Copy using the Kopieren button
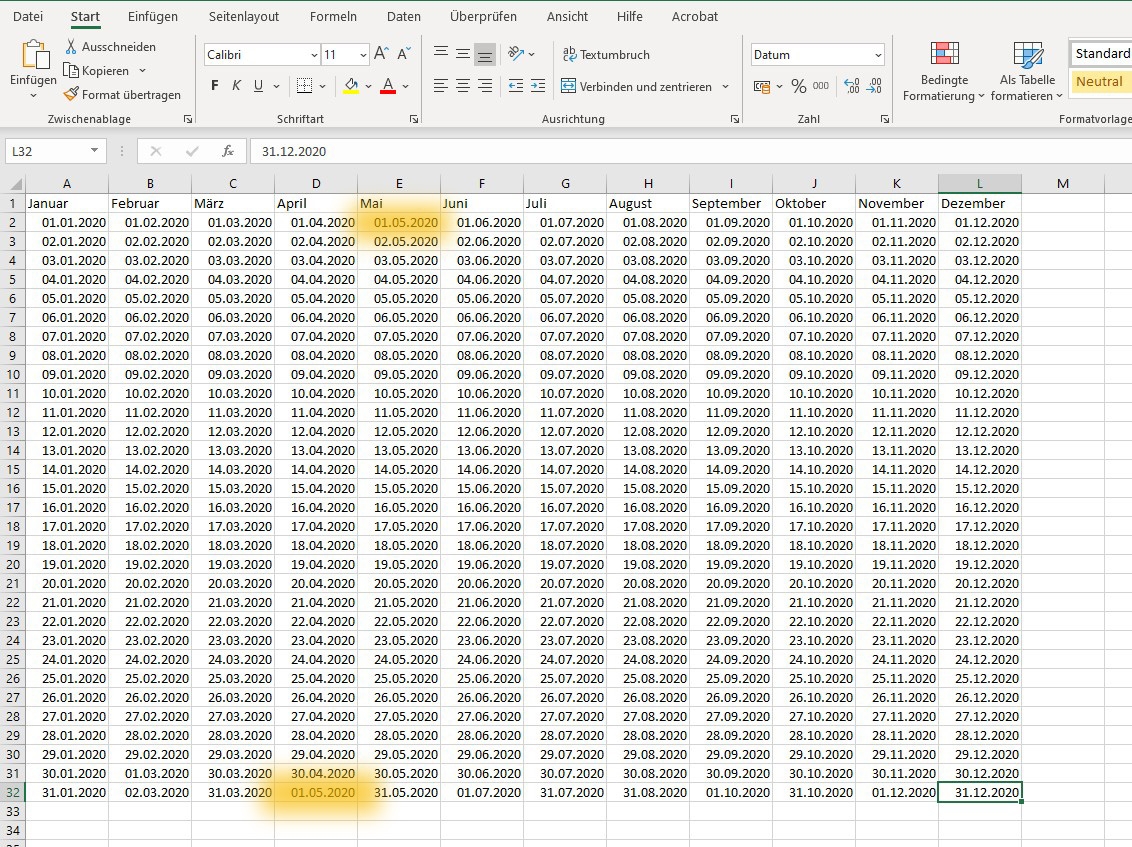 [x=97, y=70]
